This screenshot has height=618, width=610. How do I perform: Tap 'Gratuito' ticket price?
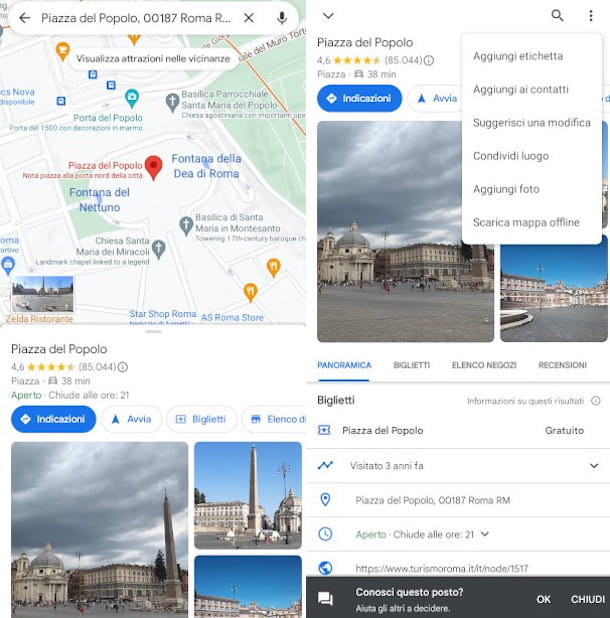(564, 430)
